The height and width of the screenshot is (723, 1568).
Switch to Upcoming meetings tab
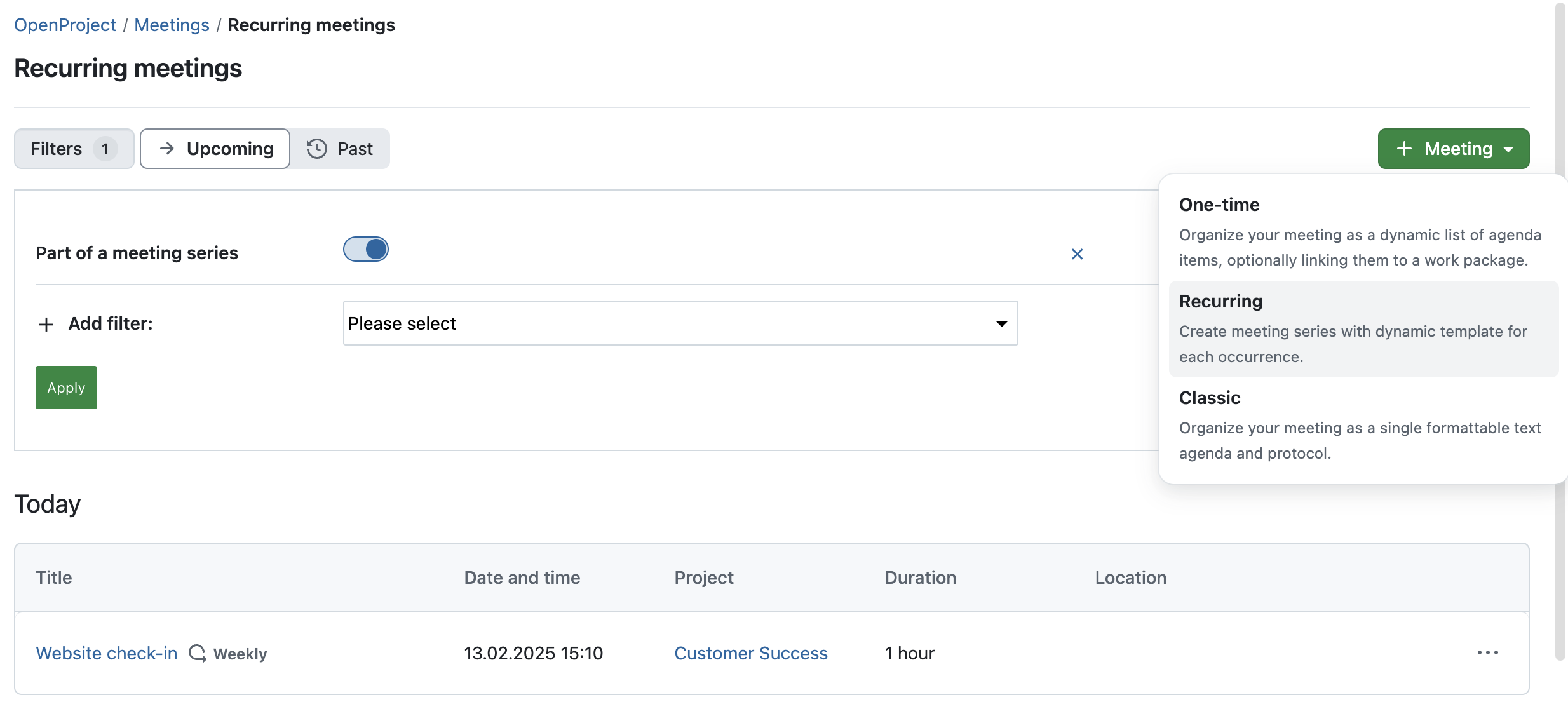tap(216, 148)
